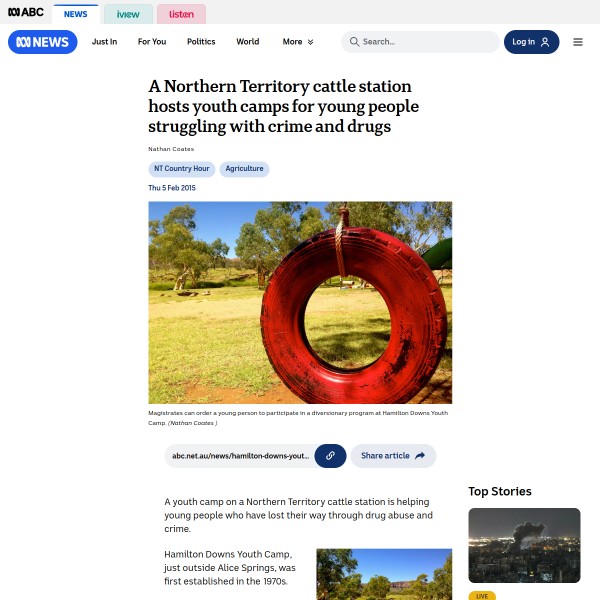Open the hamburger menu icon
Viewport: 600px width, 600px height.
577,42
